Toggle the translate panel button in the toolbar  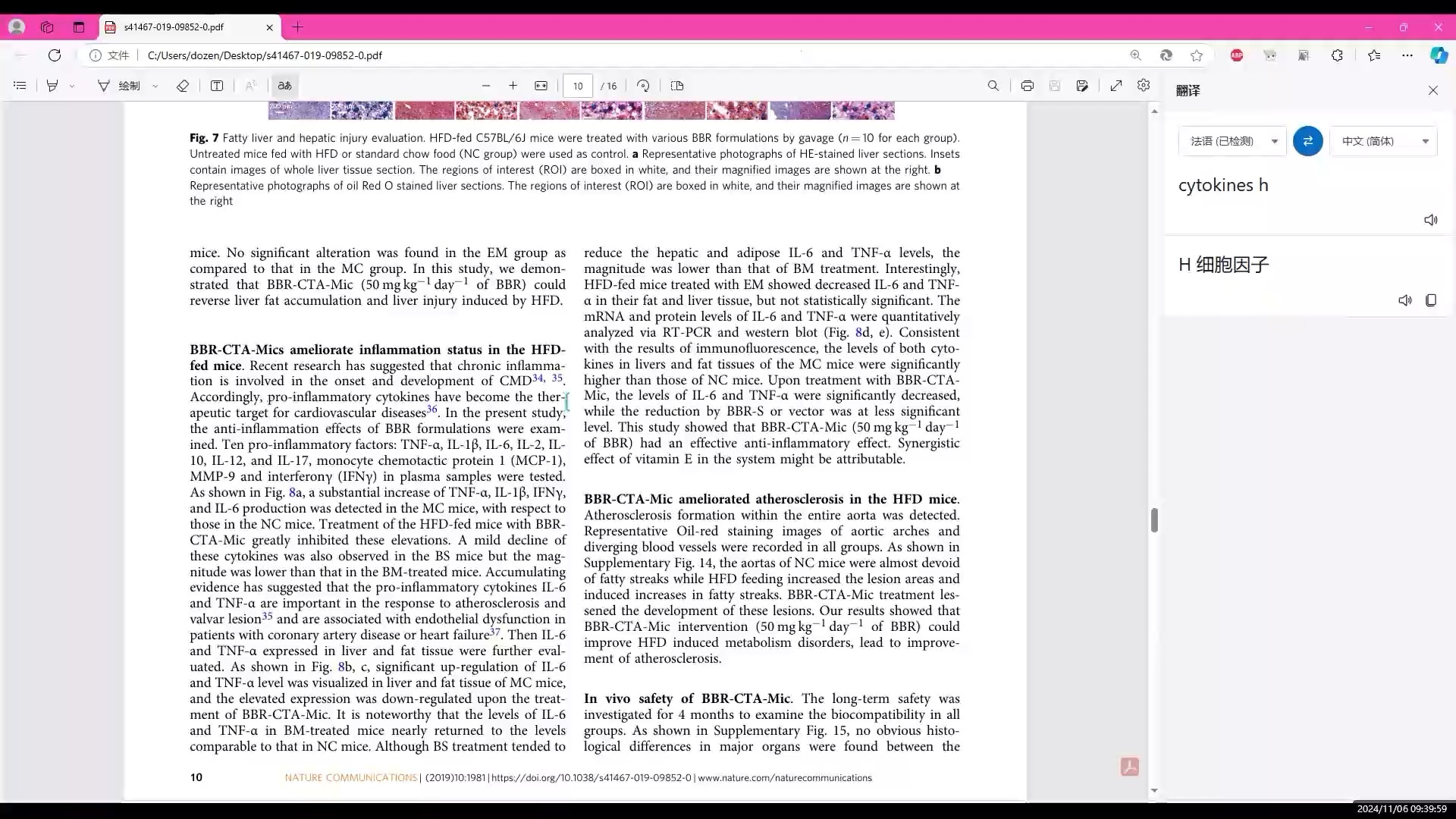[x=285, y=86]
